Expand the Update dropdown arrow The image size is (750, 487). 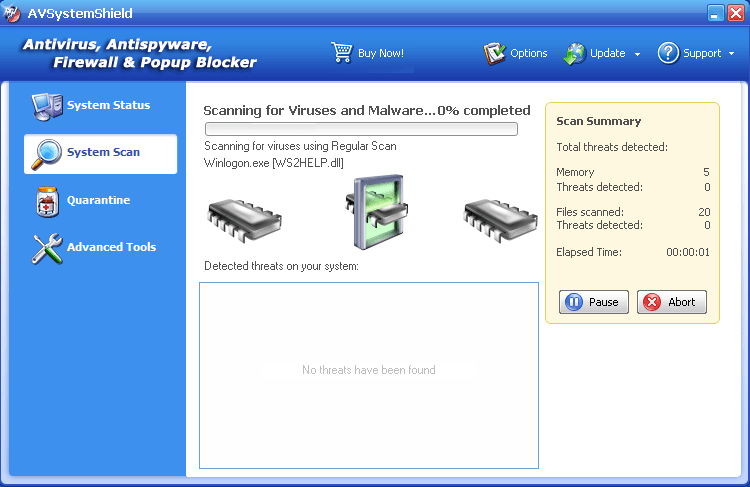click(637, 54)
